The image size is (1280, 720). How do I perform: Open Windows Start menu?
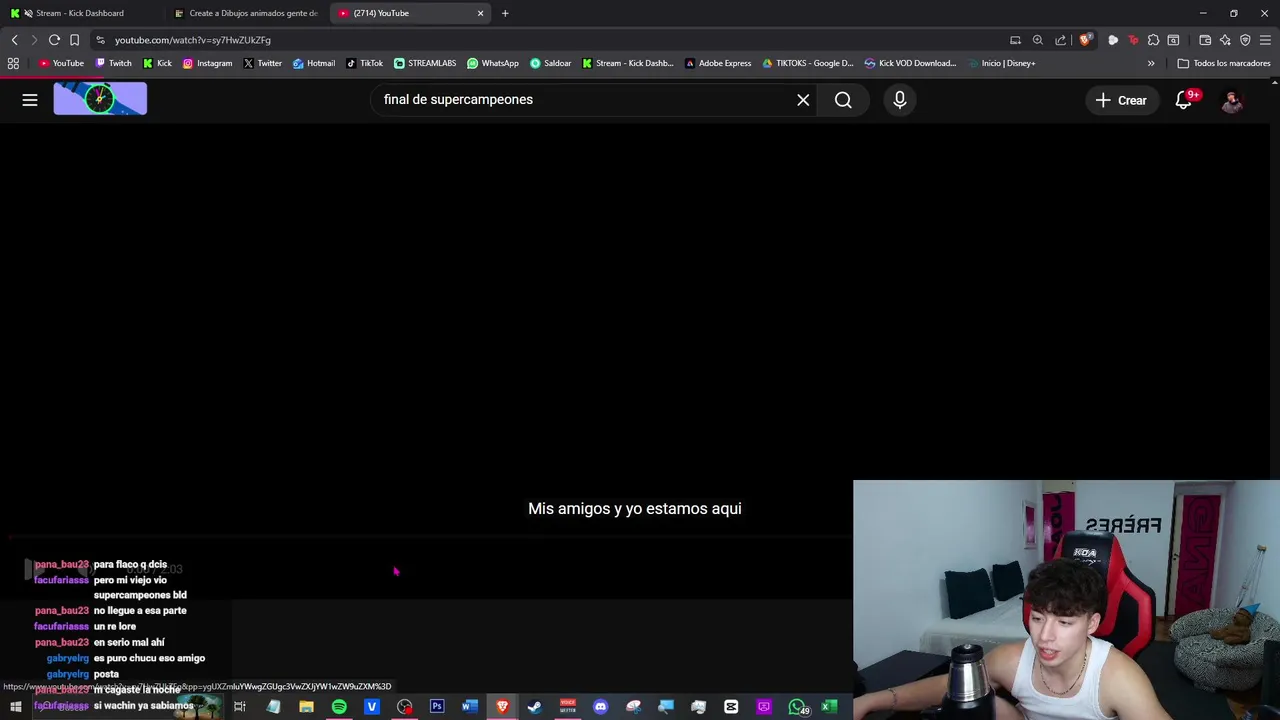16,707
